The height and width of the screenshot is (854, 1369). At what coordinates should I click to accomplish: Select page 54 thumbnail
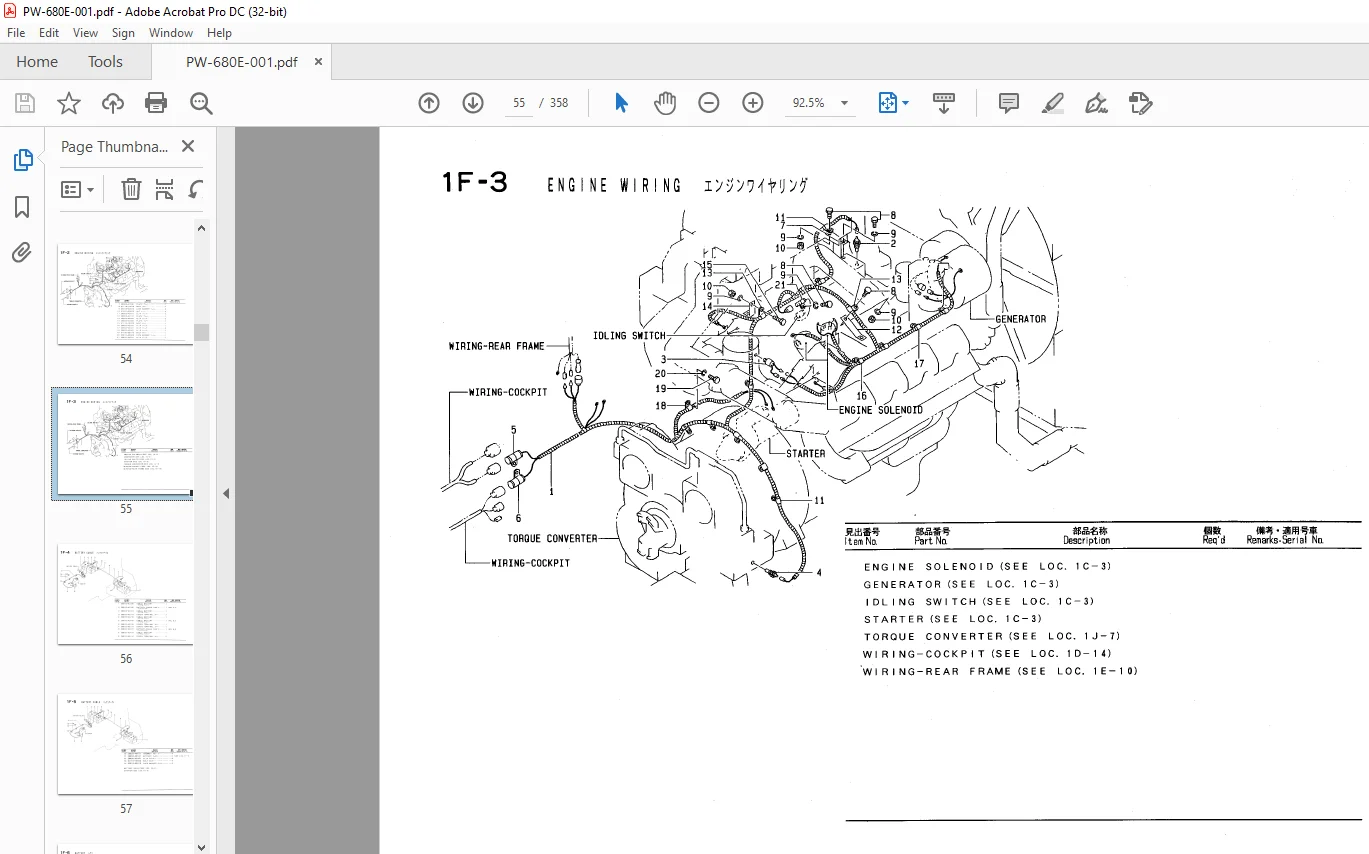pos(124,294)
